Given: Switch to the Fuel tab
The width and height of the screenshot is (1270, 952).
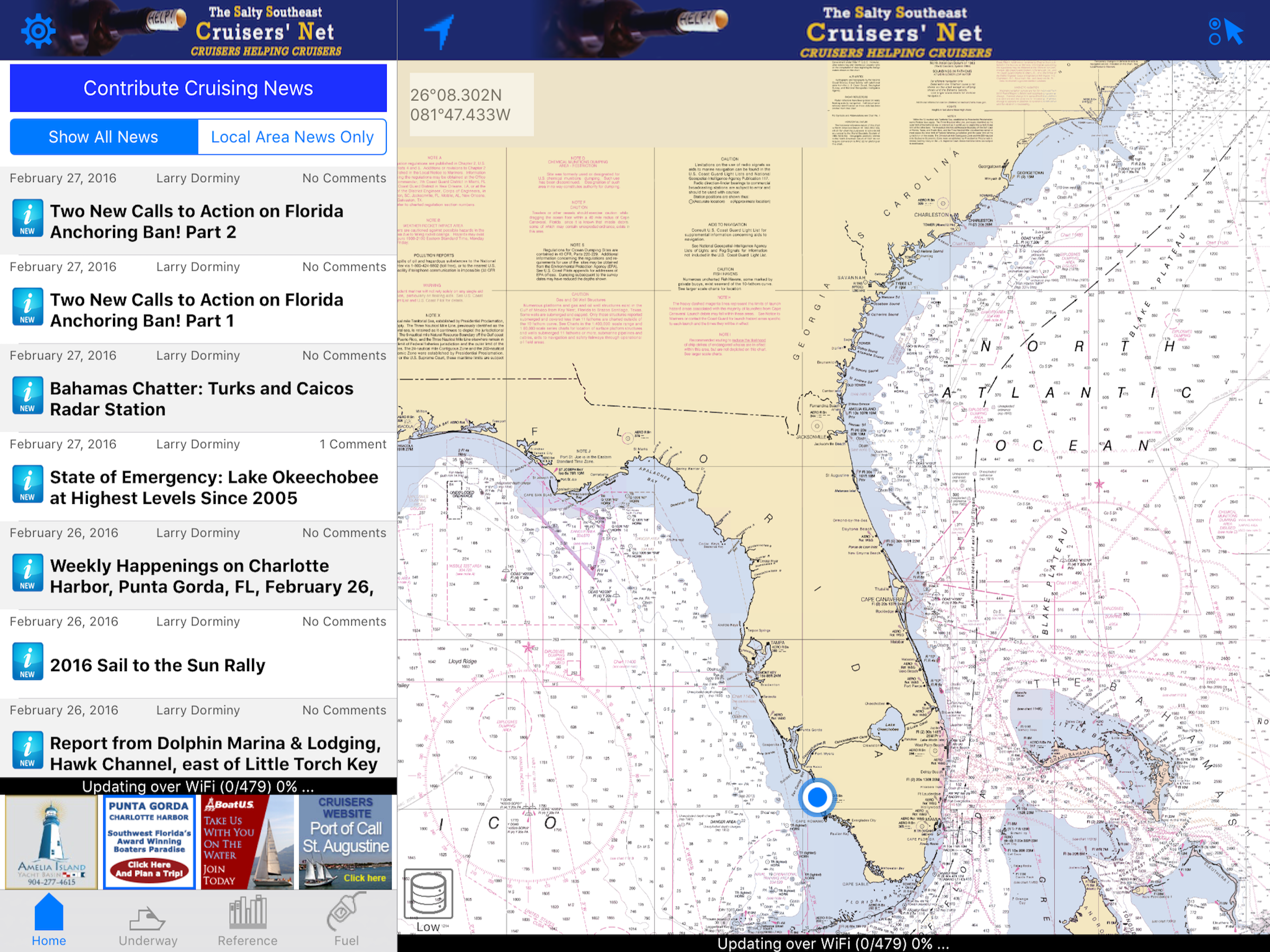Looking at the screenshot, I should (346, 920).
